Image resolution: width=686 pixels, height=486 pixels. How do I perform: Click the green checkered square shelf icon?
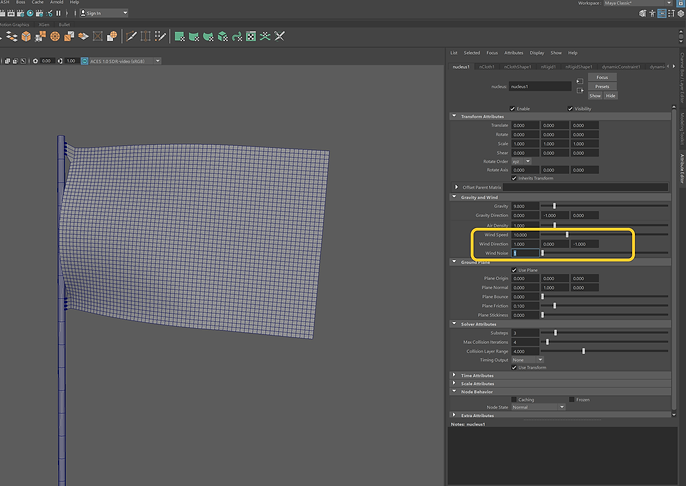click(x=251, y=37)
